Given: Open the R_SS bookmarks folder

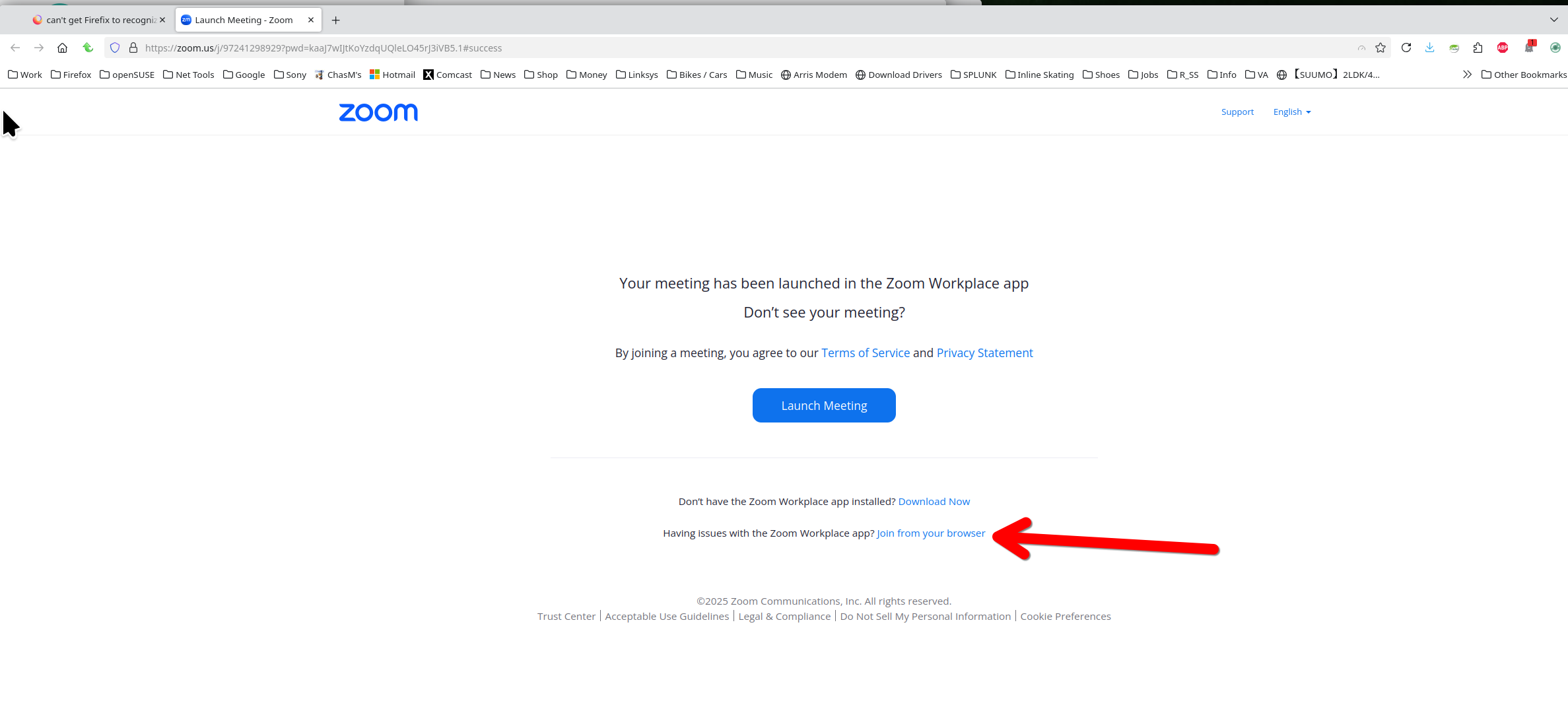Looking at the screenshot, I should coord(1183,75).
